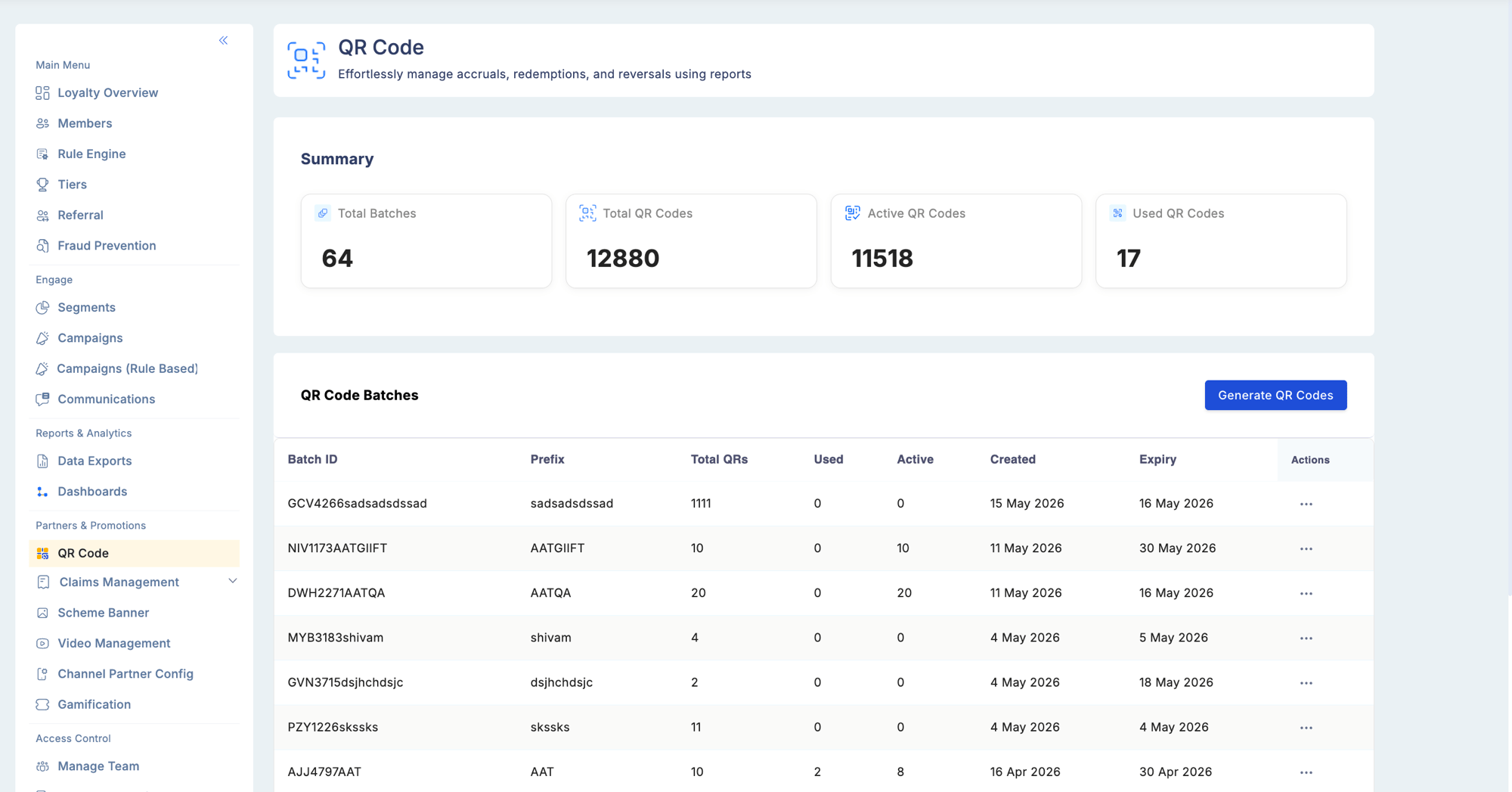The height and width of the screenshot is (792, 1512).
Task: Click the Total Batches card icon
Action: pyautogui.click(x=323, y=213)
